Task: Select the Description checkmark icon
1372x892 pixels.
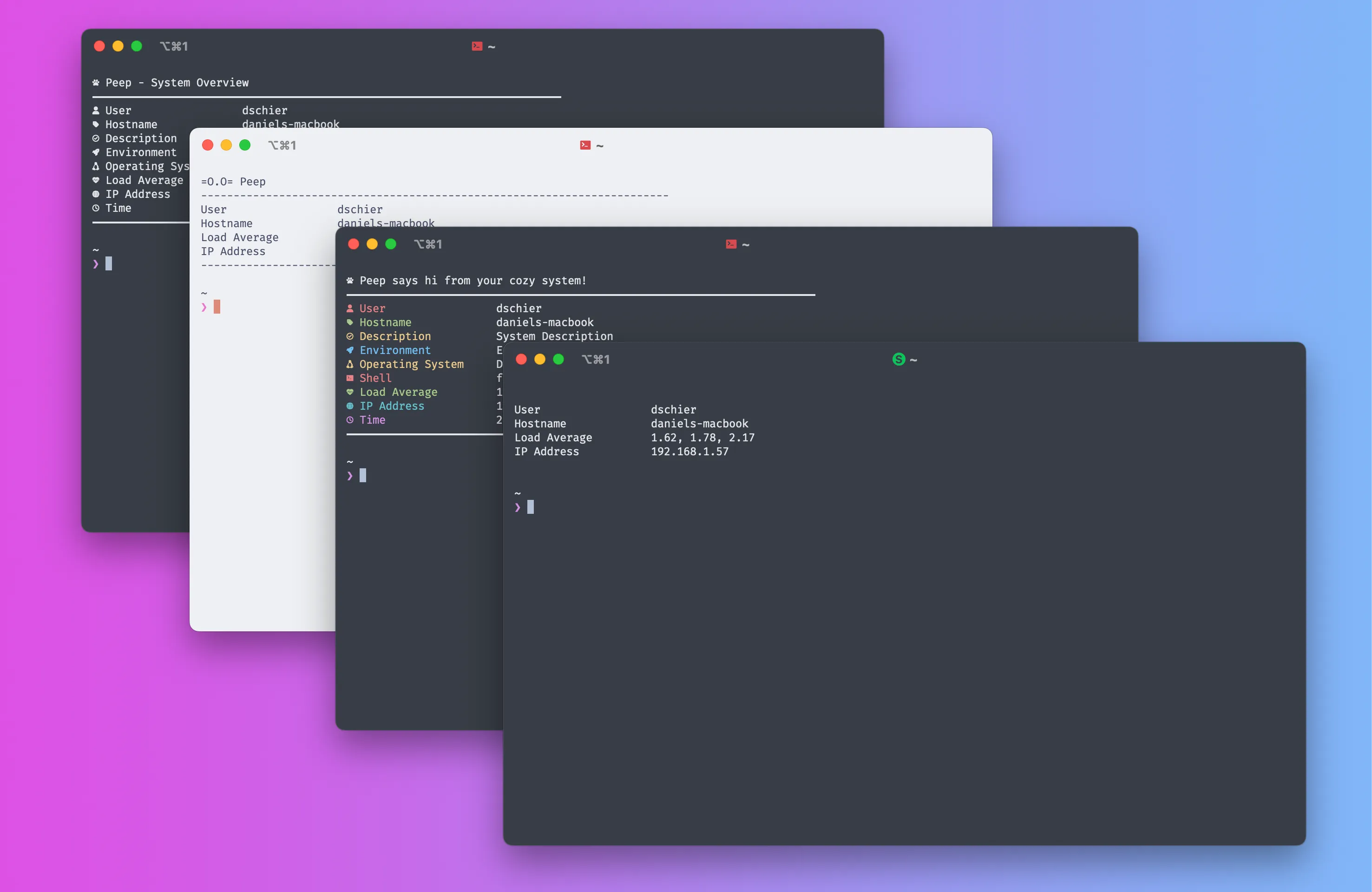Action: (x=350, y=336)
